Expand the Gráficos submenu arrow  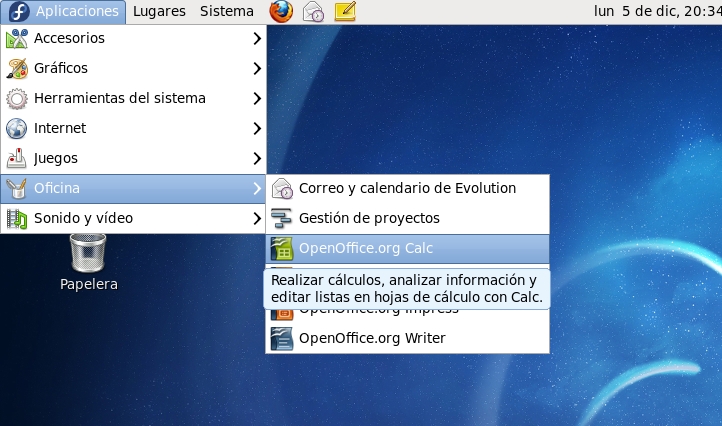pyautogui.click(x=257, y=69)
